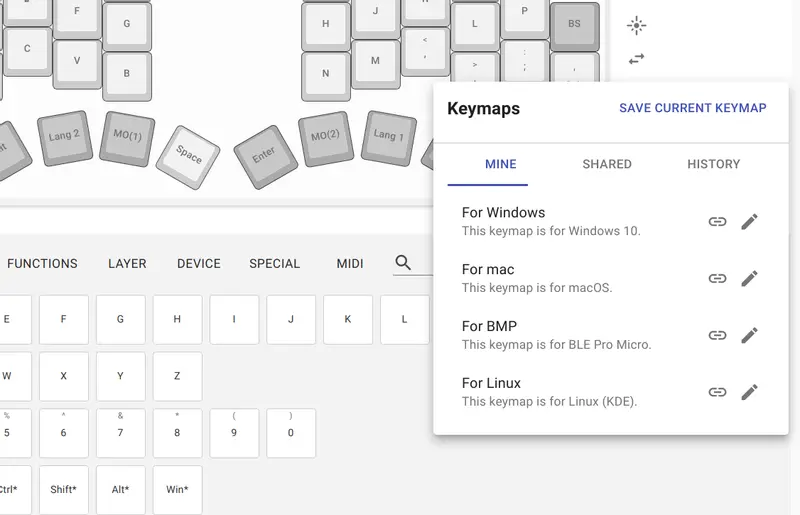Open the HISTORY keymaps tab

pos(713,164)
